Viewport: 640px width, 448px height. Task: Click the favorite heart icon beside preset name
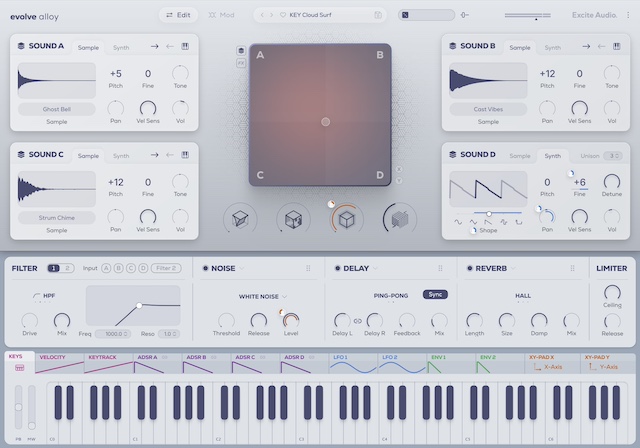[x=283, y=15]
